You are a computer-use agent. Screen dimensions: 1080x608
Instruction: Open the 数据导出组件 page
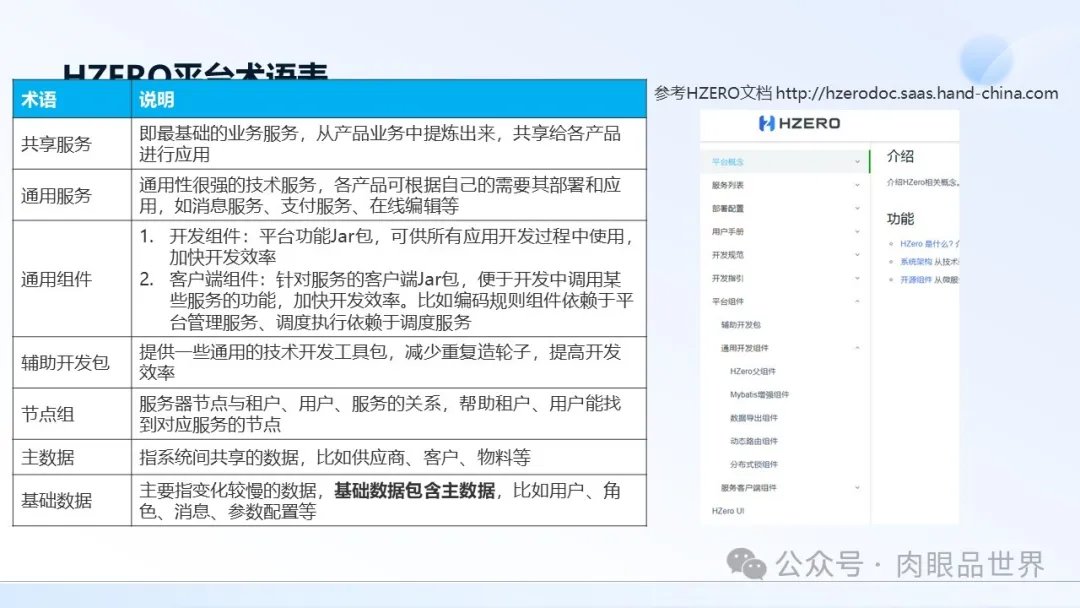pos(753,418)
